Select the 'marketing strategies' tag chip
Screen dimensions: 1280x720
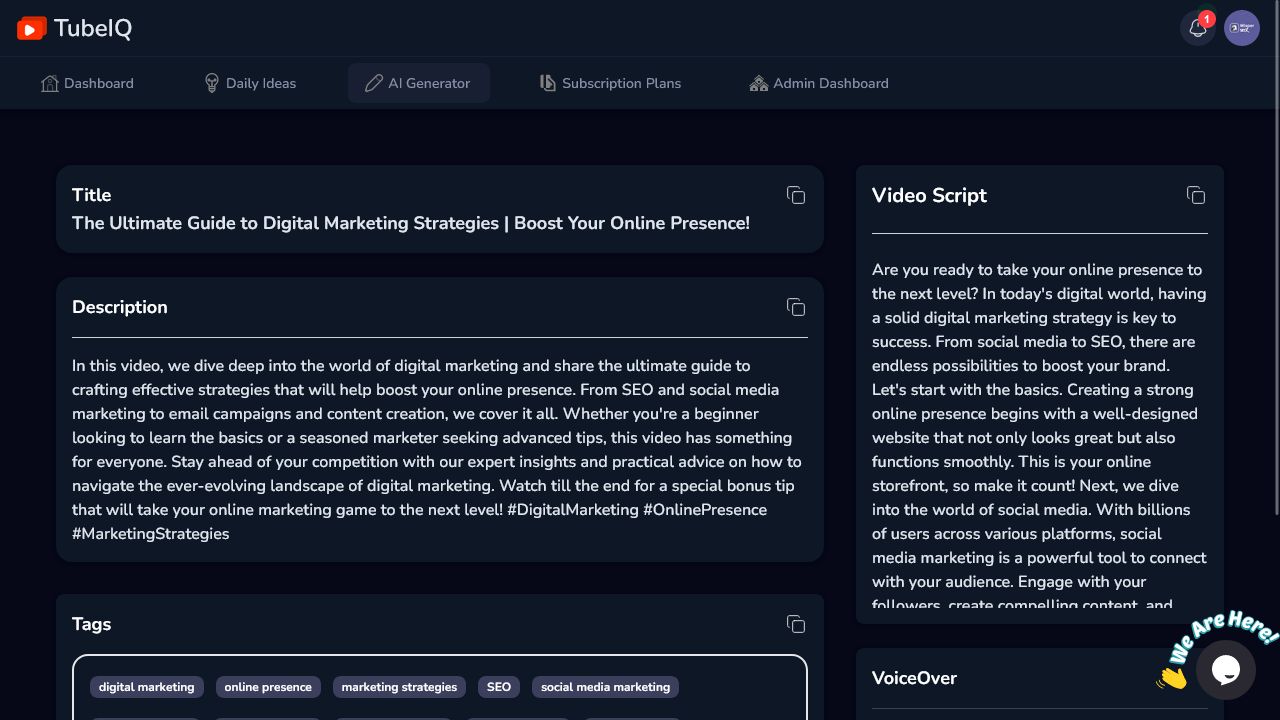[399, 687]
